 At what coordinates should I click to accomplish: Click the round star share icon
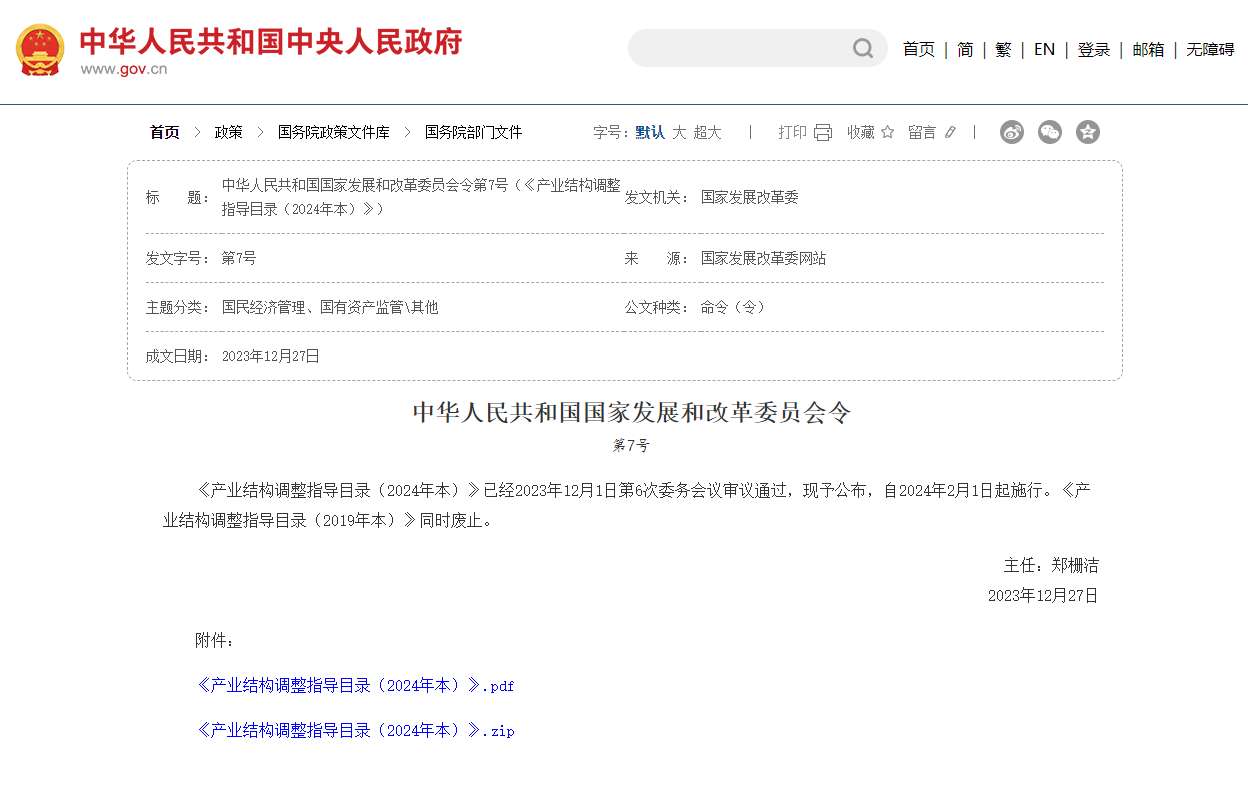point(1088,132)
